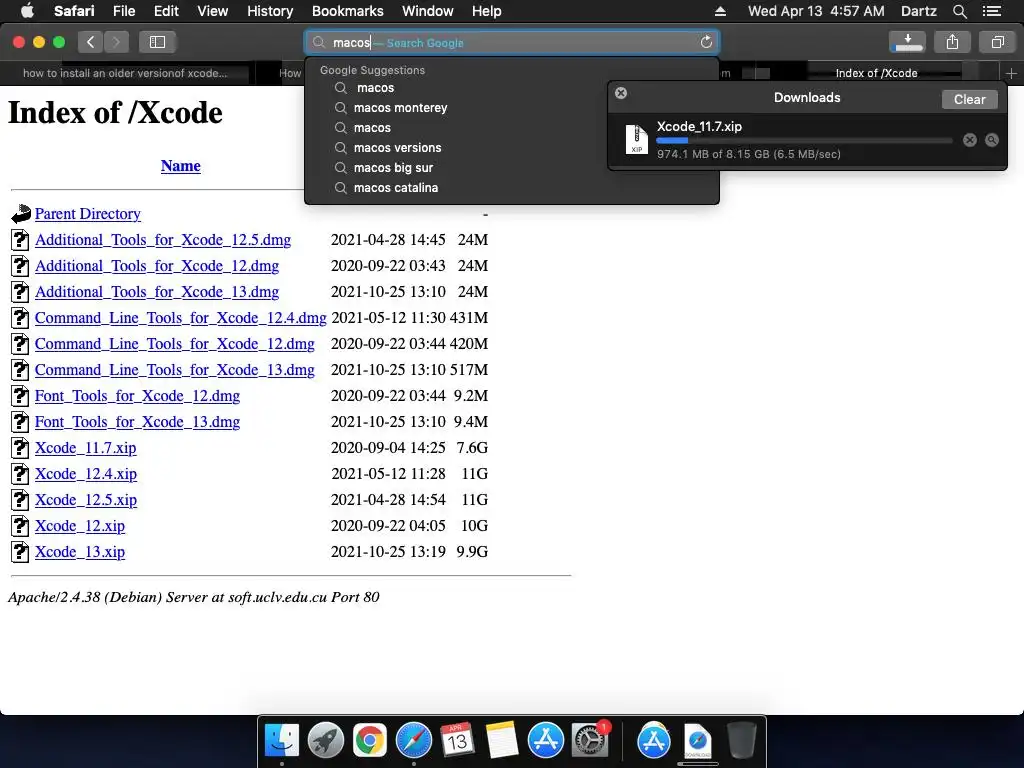The height and width of the screenshot is (768, 1024).
Task: Download Additional_Tools_for_Xcode_13.dmg
Action: (157, 292)
